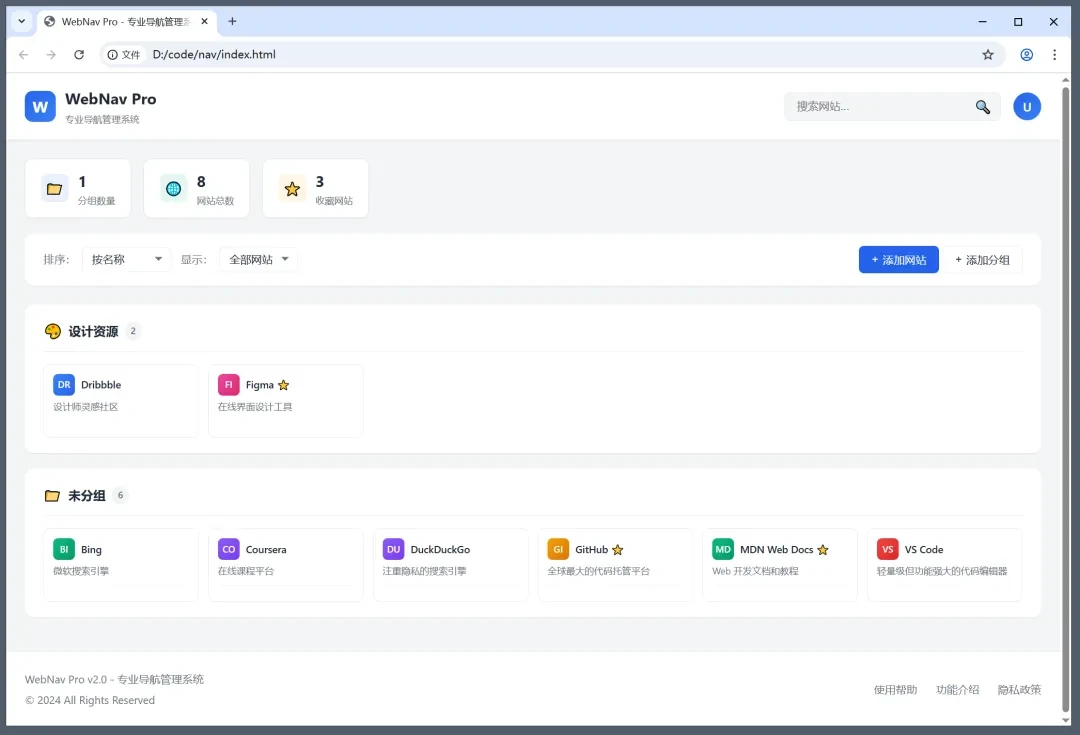Open the DuckDuckGo site card title
Viewport: 1080px width, 735px height.
click(440, 550)
